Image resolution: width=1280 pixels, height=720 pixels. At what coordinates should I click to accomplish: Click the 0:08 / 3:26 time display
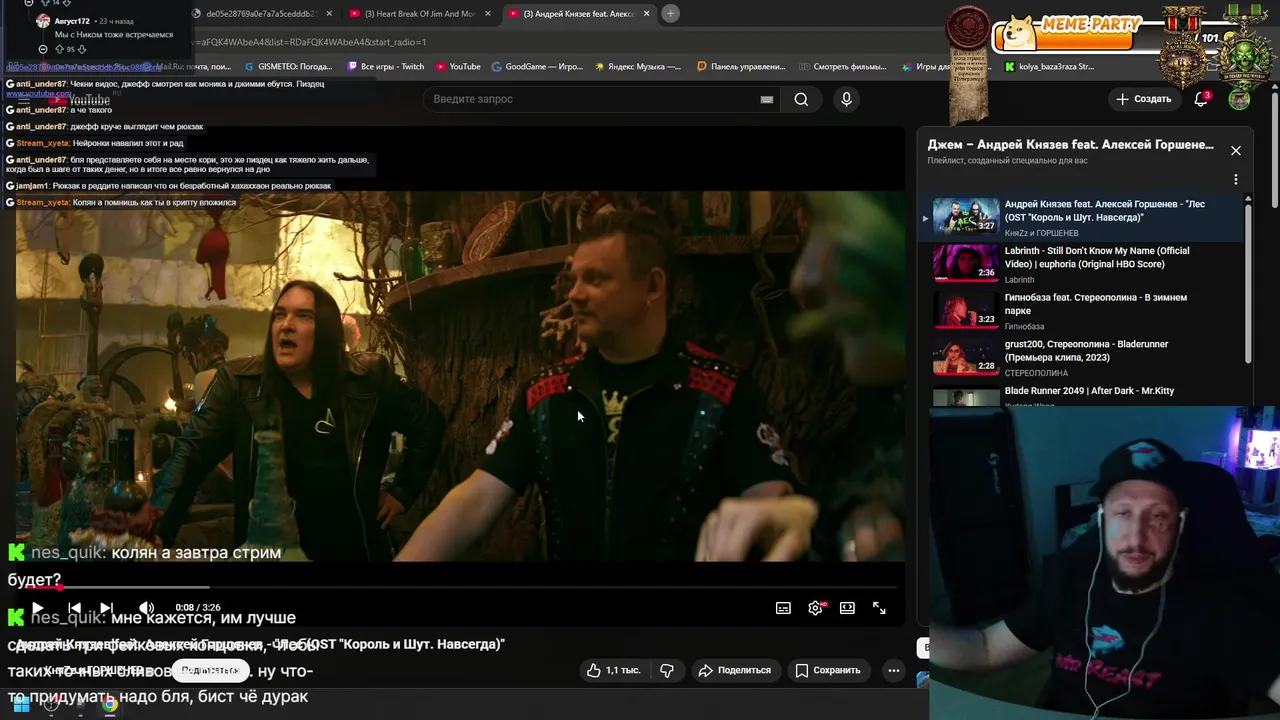click(198, 608)
